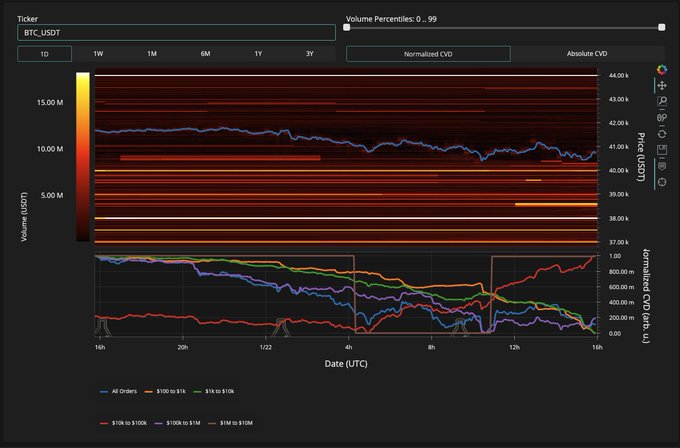
Task: Click the Volume color scale bar
Action: (83, 157)
